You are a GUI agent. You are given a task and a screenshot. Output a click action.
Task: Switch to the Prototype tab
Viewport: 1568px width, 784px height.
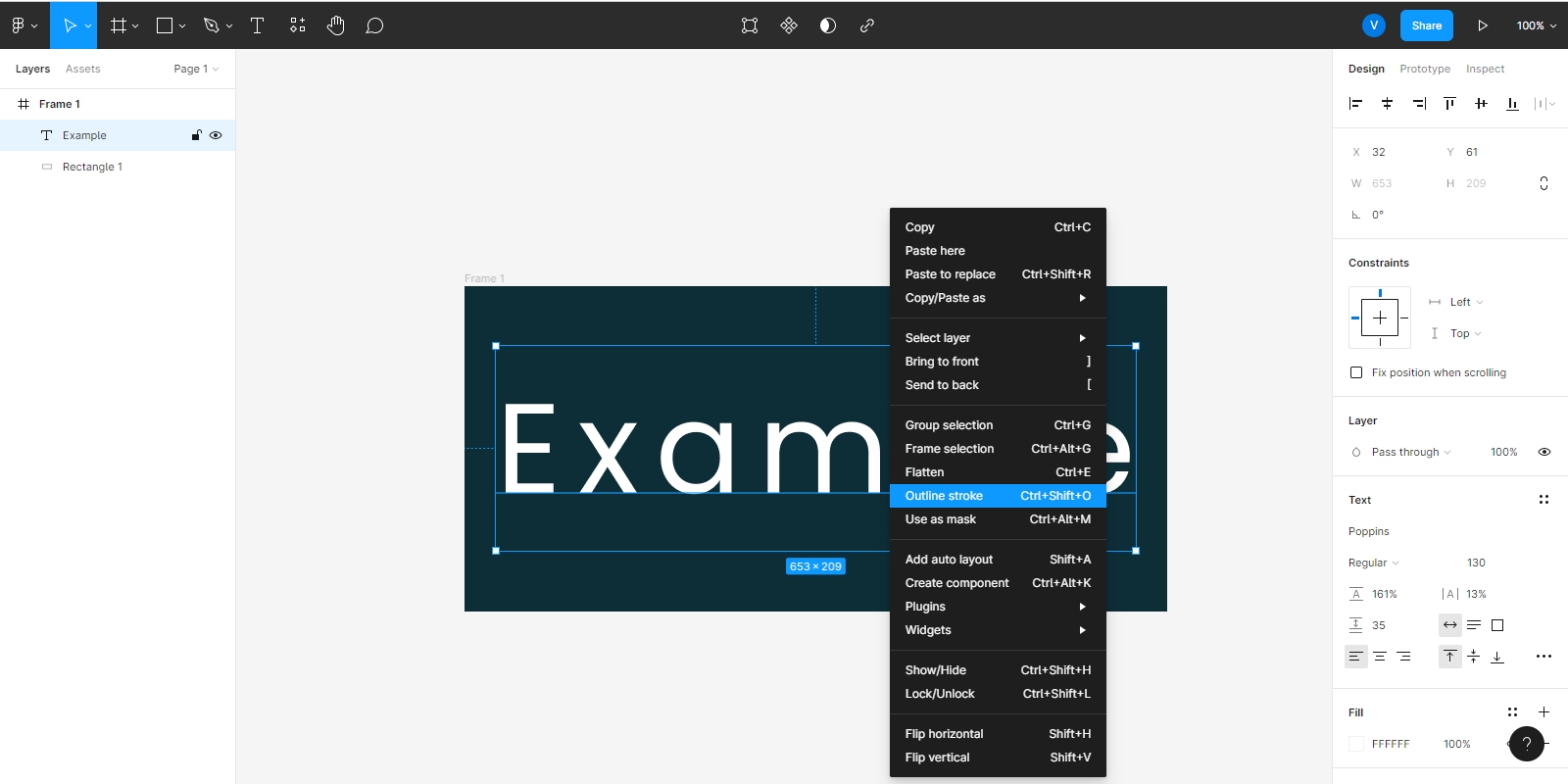(1424, 69)
